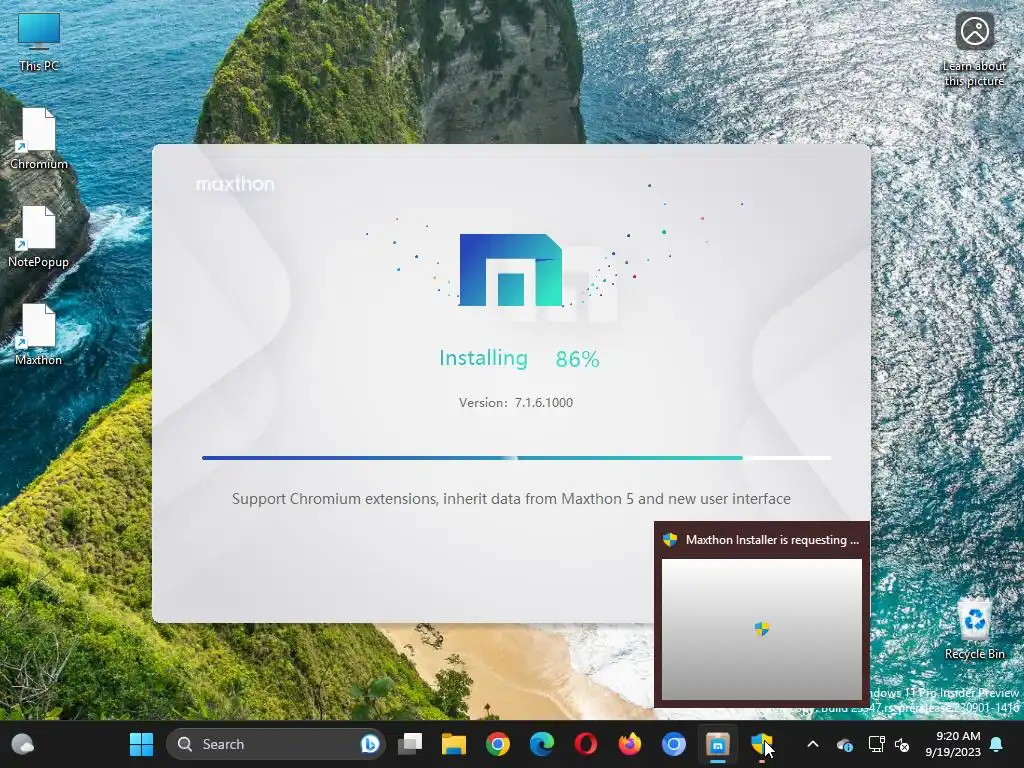1024x768 pixels.
Task: Click the Support Chromium extensions description text
Action: 511,499
